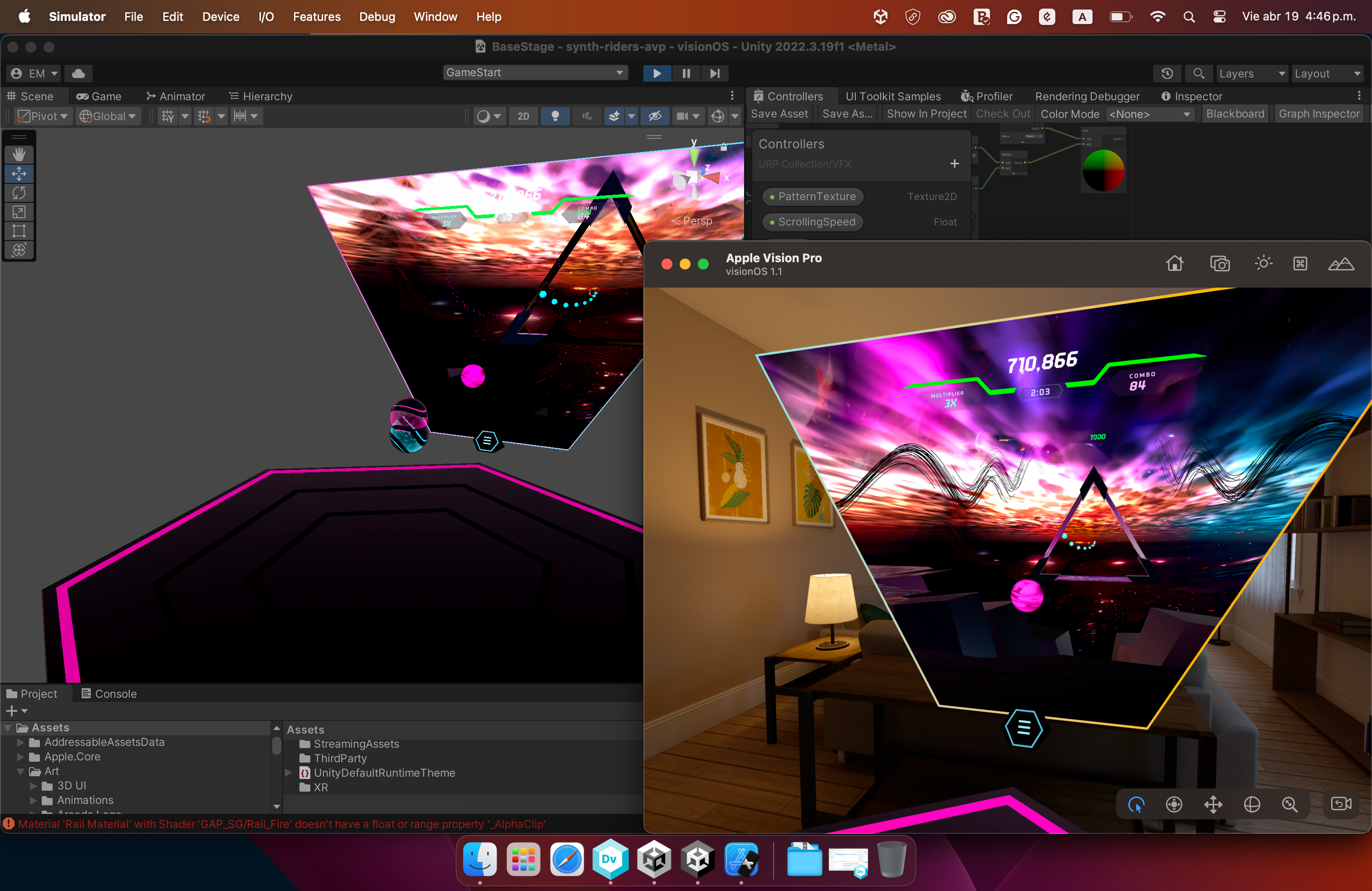Toggle scene lighting bulb button
This screenshot has height=891, width=1372.
(554, 116)
